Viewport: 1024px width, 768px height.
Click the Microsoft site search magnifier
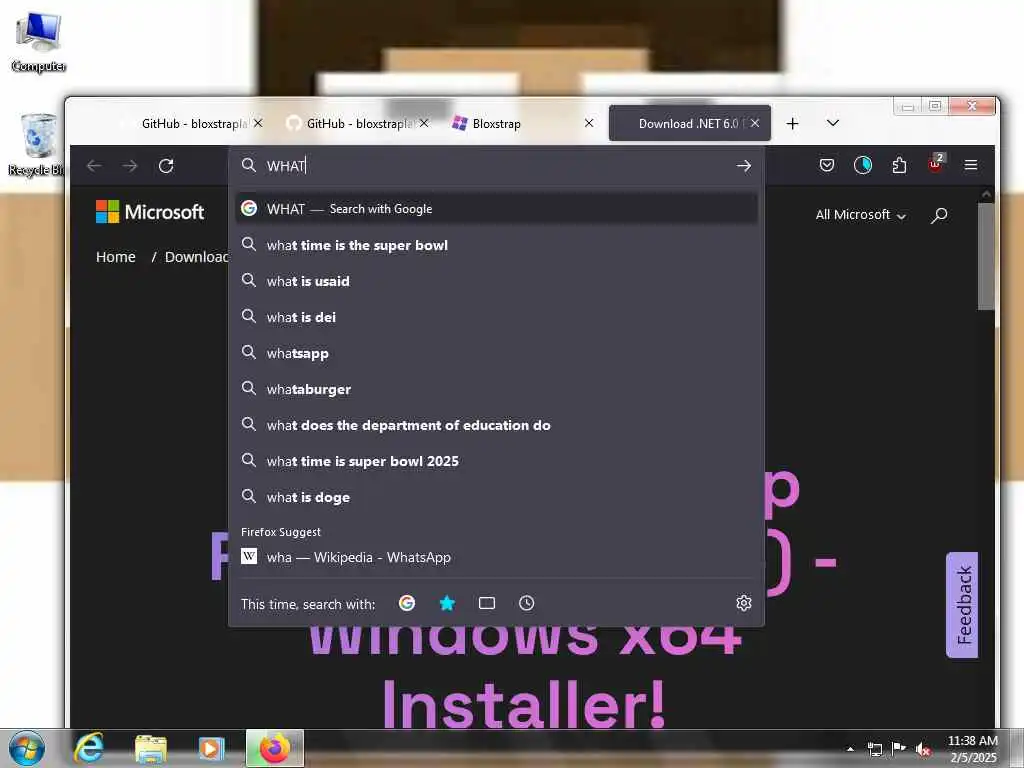click(x=939, y=215)
